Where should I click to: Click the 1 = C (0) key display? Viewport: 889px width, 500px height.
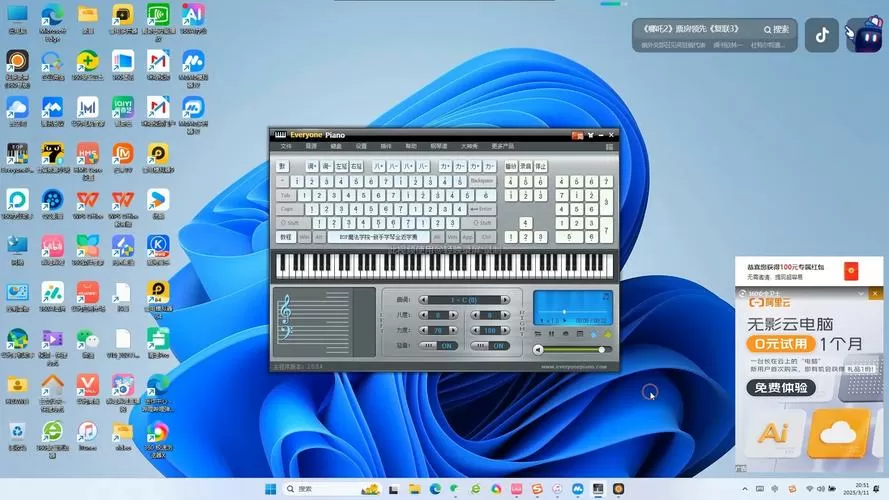click(x=464, y=300)
